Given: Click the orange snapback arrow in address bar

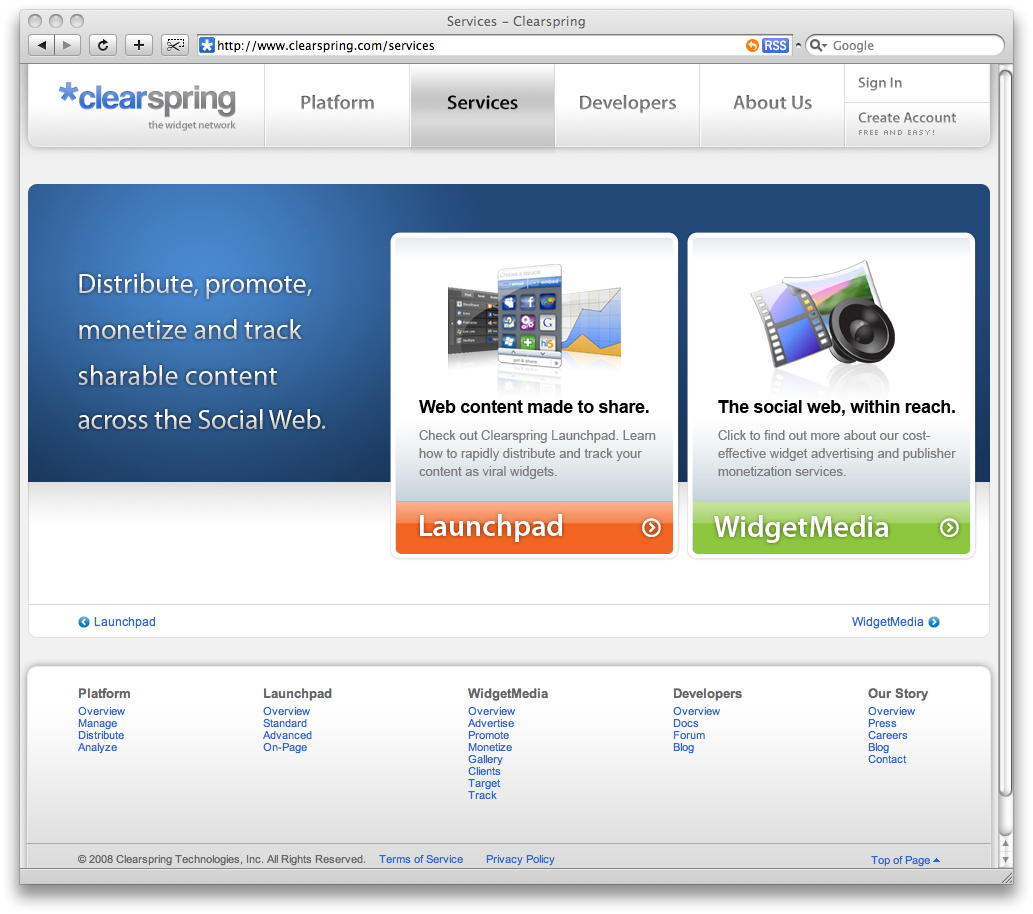Looking at the screenshot, I should point(752,45).
